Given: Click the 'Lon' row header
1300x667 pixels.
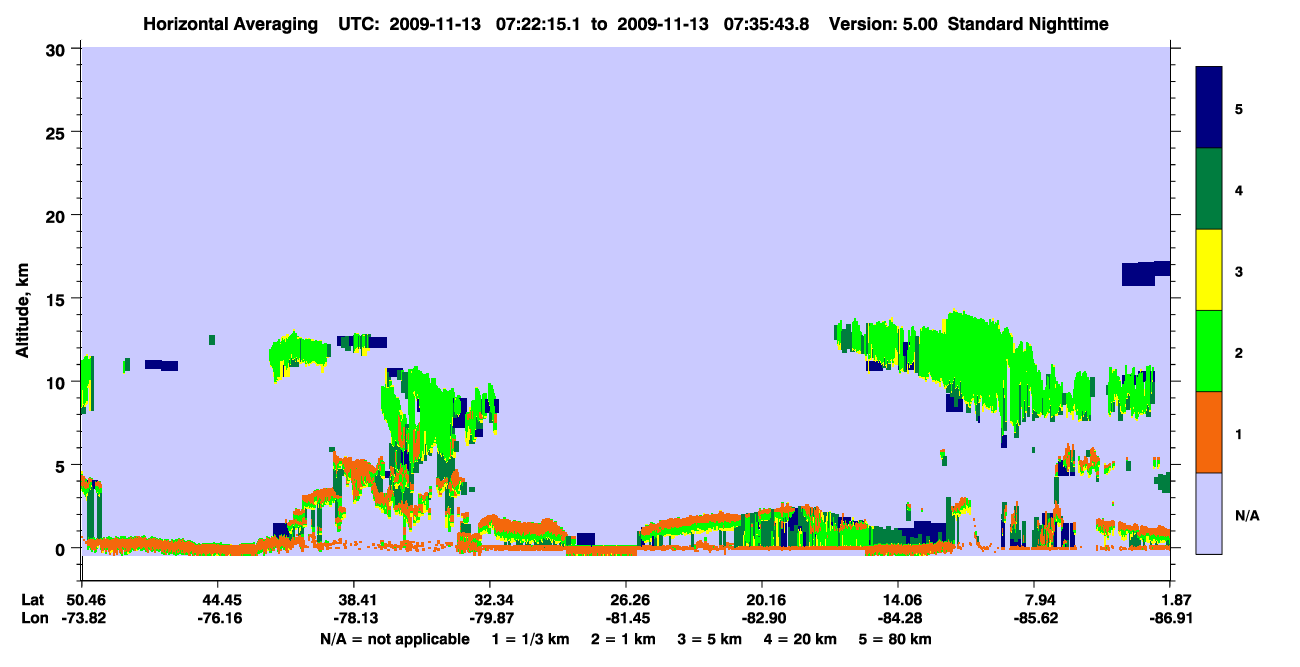Looking at the screenshot, I should [x=33, y=618].
